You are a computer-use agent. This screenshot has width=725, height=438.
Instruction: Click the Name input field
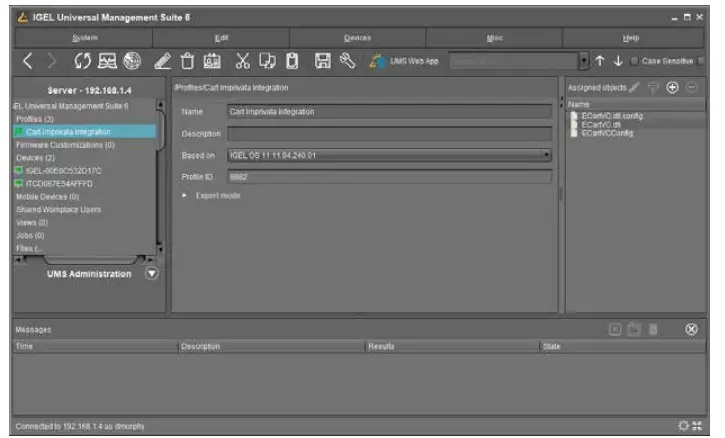coord(389,111)
